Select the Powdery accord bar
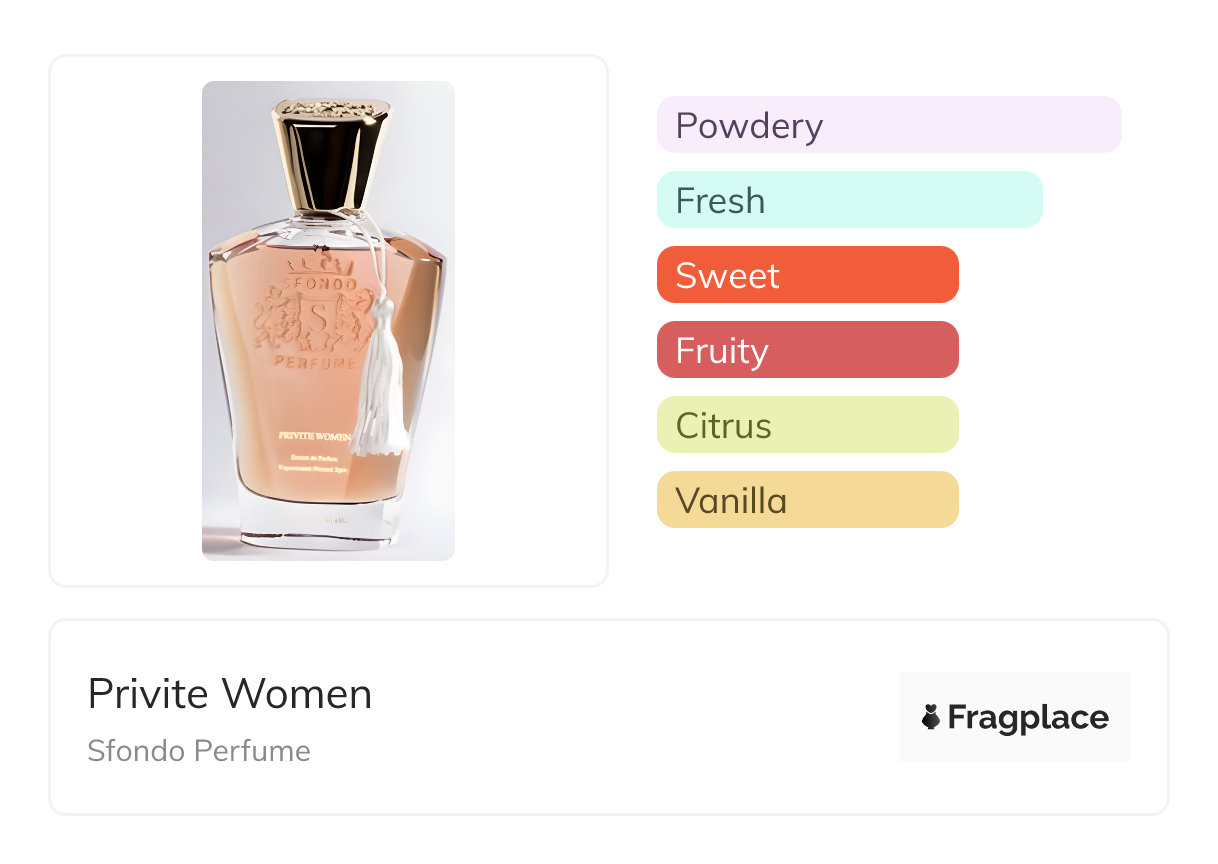Screen dimensions: 1218x864 click(x=888, y=125)
